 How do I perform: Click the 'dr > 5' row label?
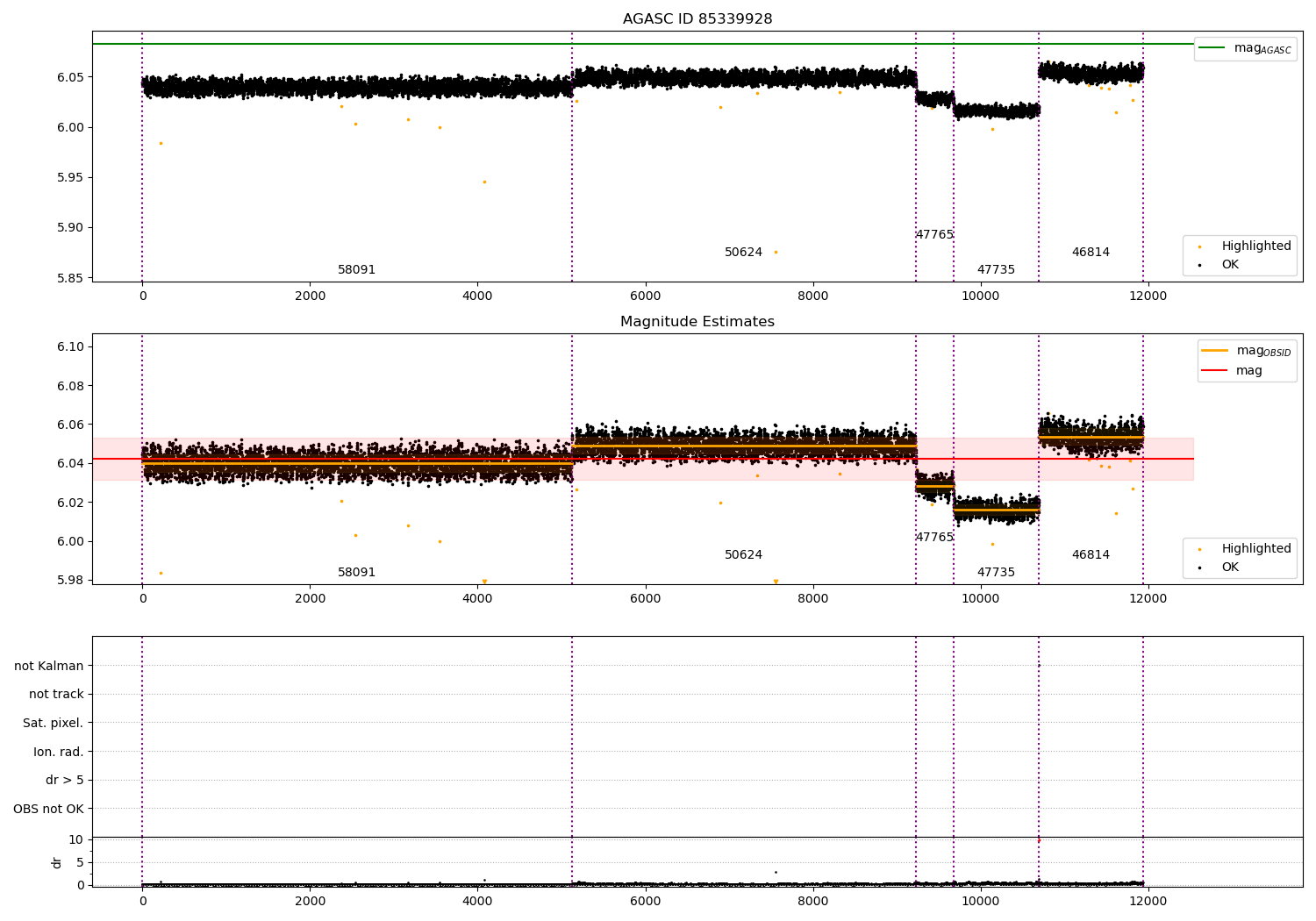(65, 780)
